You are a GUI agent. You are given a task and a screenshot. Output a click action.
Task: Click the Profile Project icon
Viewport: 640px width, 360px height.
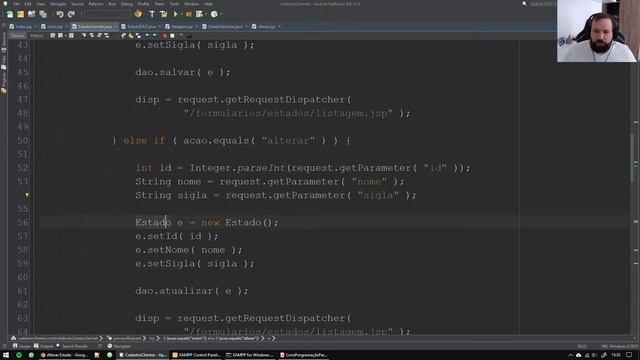click(x=199, y=14)
